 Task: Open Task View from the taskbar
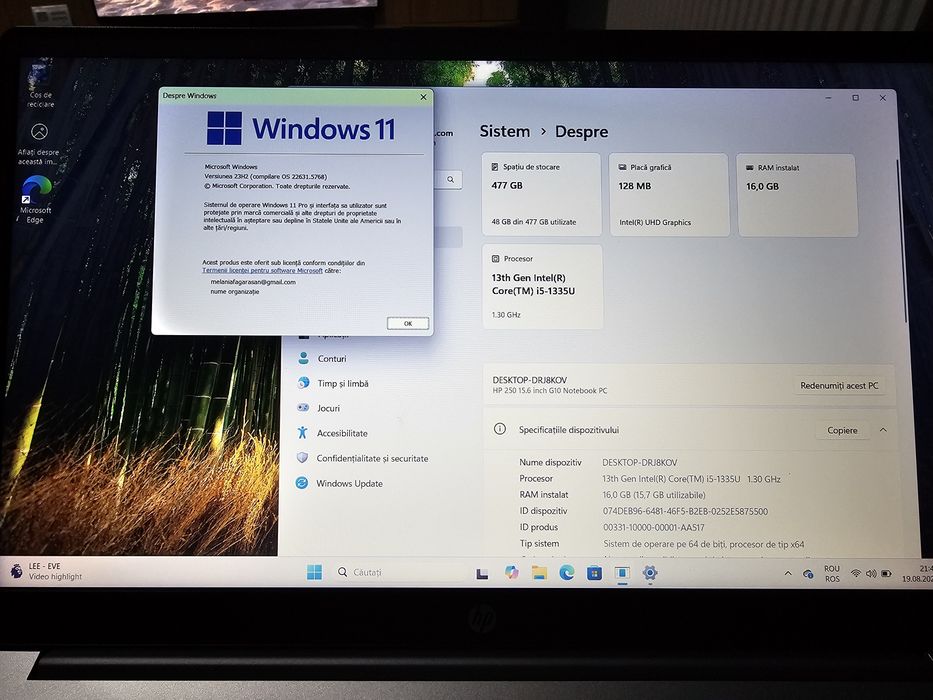click(x=482, y=573)
